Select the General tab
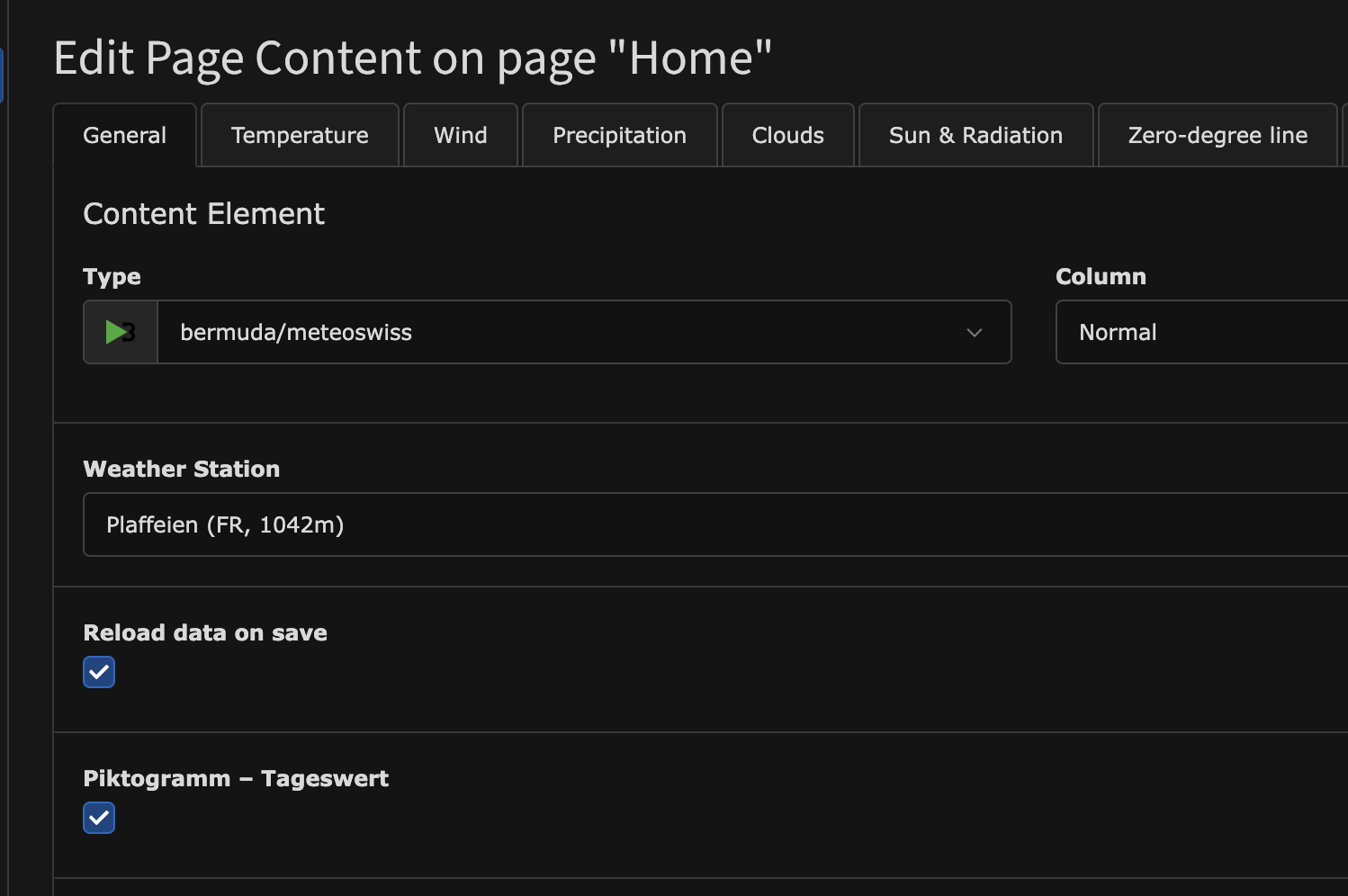The image size is (1348, 896). point(124,135)
